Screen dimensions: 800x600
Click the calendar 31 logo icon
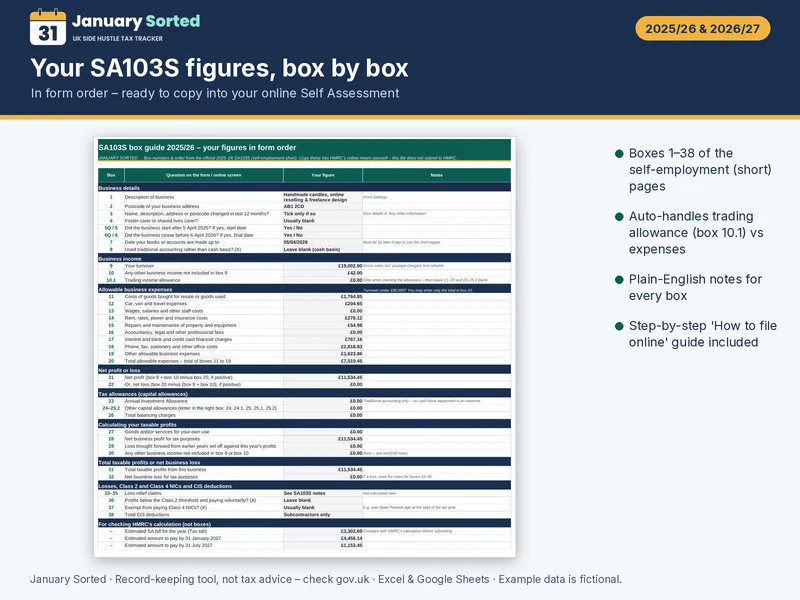(x=47, y=27)
